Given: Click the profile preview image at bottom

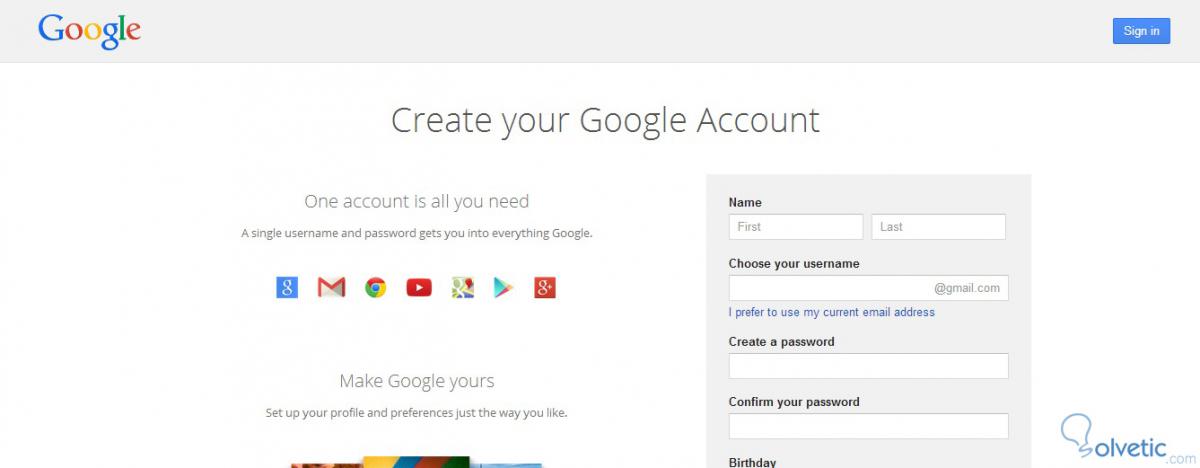Looking at the screenshot, I should click(416, 462).
